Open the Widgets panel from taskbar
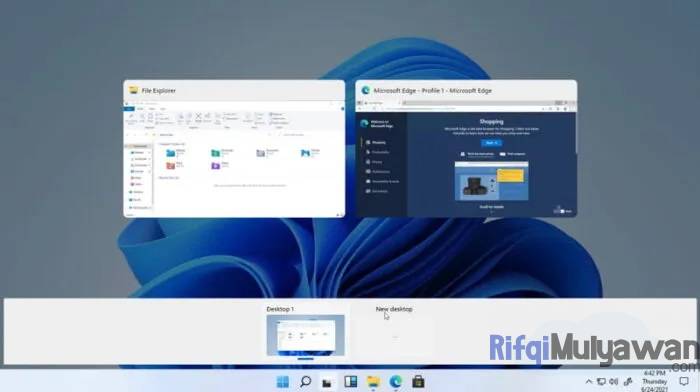This screenshot has width=700, height=392. coord(350,382)
